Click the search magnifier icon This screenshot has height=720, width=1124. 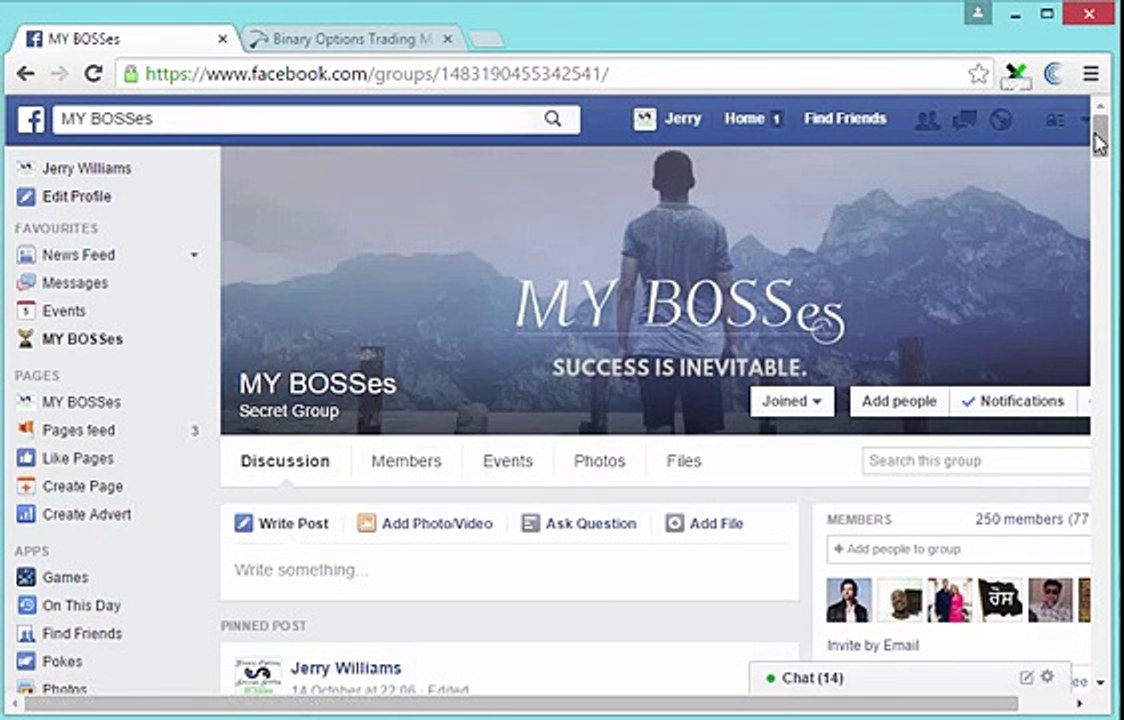553,119
